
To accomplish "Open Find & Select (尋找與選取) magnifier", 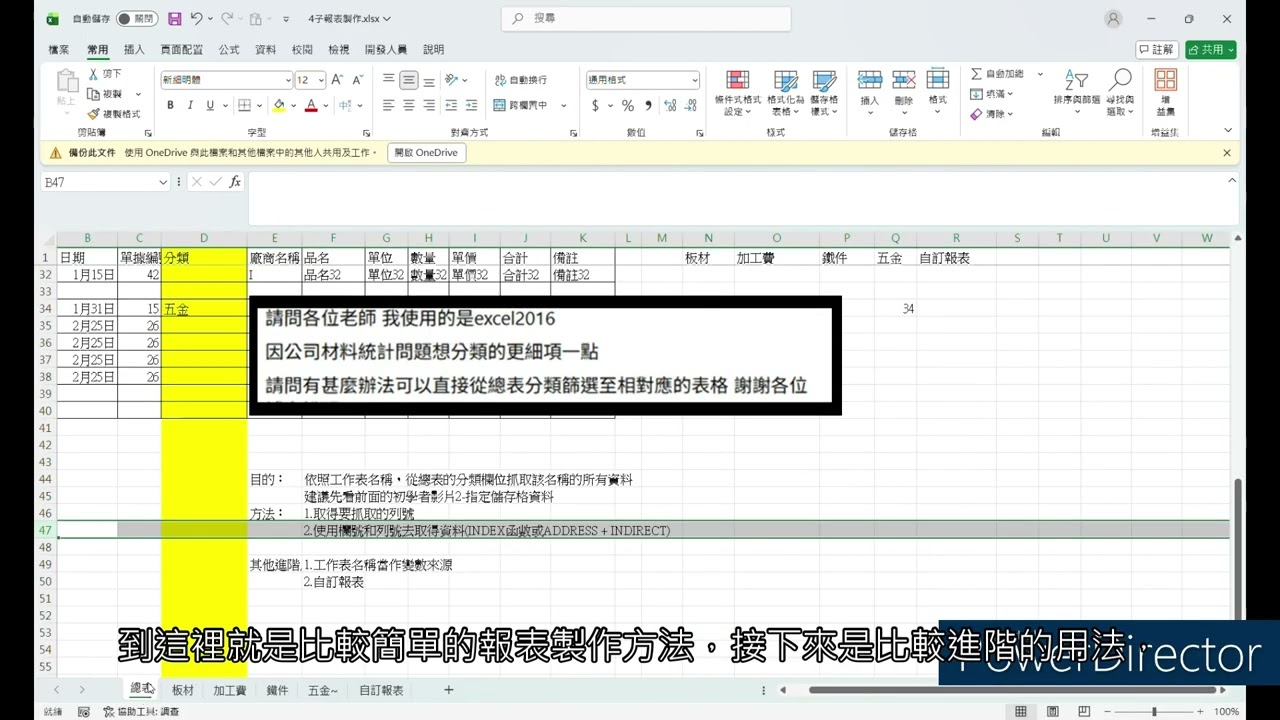I will tap(1120, 92).
